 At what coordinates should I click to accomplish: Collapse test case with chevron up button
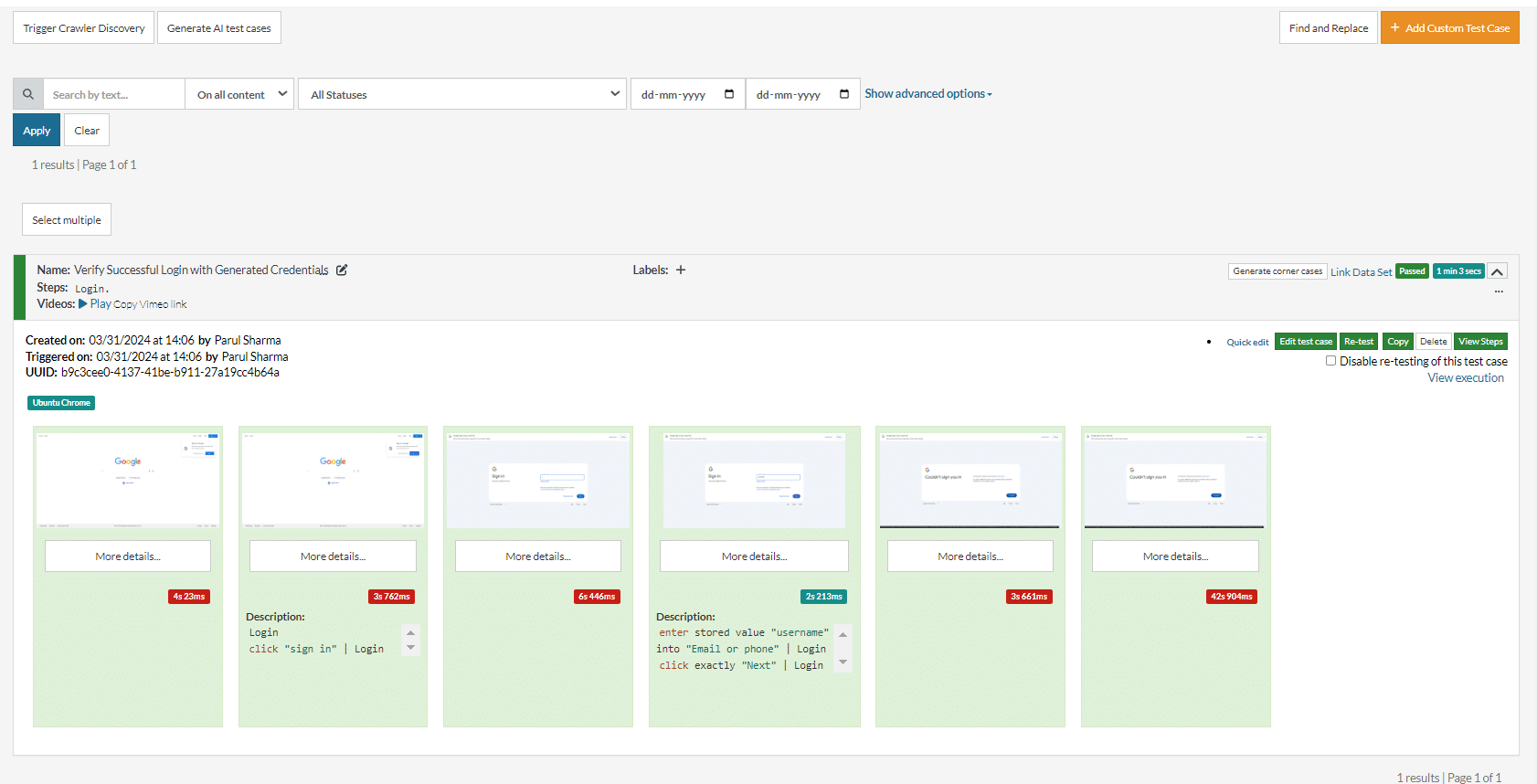click(x=1497, y=271)
